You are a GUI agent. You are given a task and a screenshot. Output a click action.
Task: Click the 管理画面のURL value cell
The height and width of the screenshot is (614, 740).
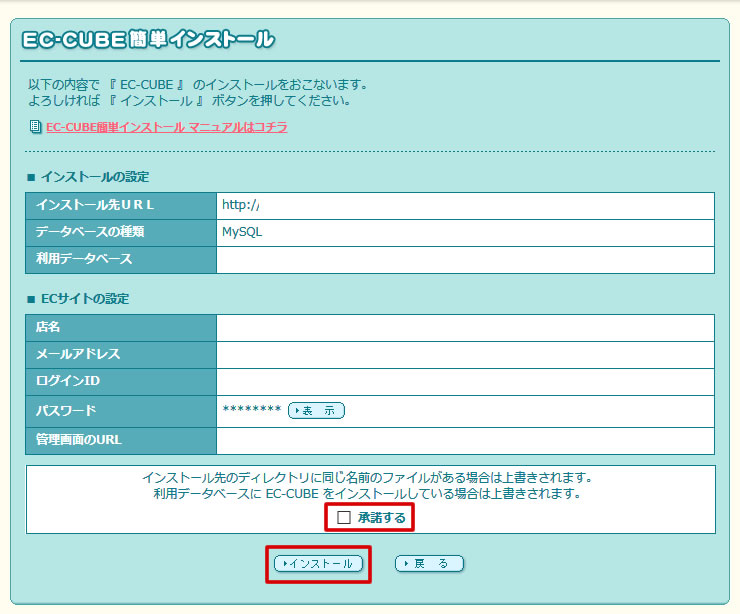click(465, 441)
